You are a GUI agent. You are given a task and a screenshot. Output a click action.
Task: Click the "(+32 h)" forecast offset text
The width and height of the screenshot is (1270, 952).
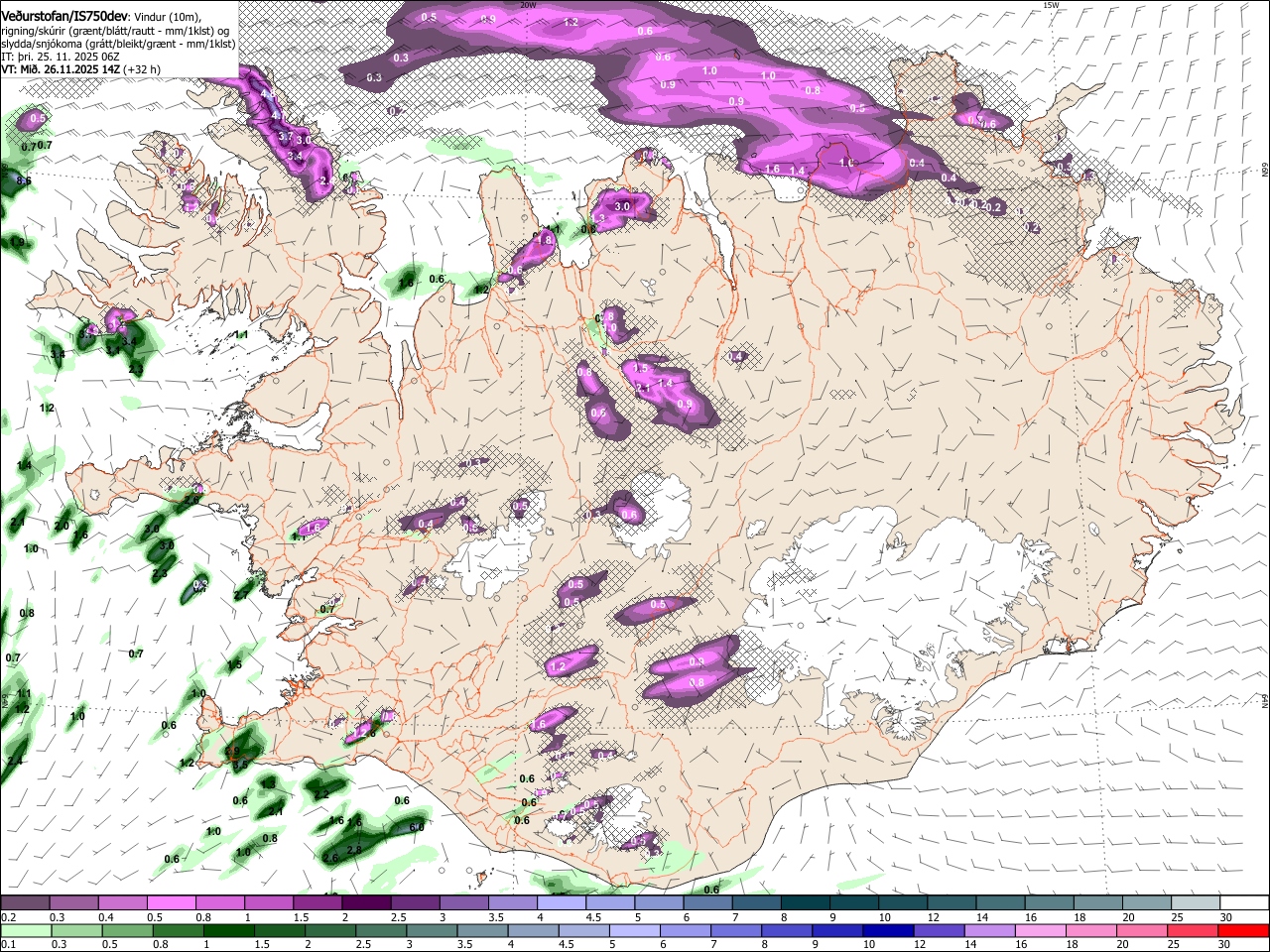pyautogui.click(x=142, y=69)
